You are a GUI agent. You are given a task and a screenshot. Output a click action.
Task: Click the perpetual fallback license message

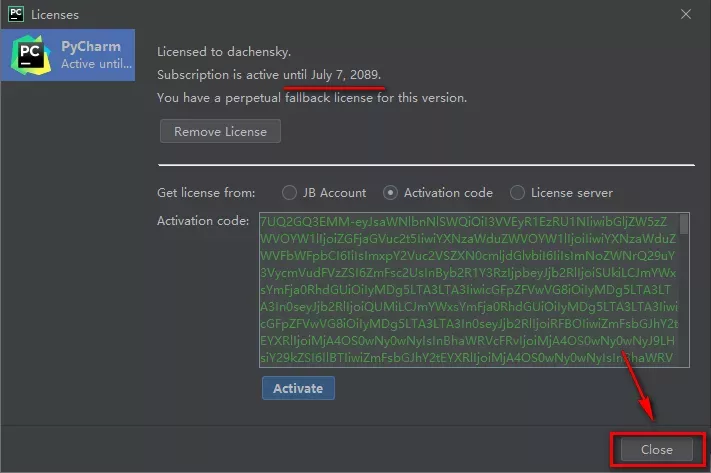(311, 98)
